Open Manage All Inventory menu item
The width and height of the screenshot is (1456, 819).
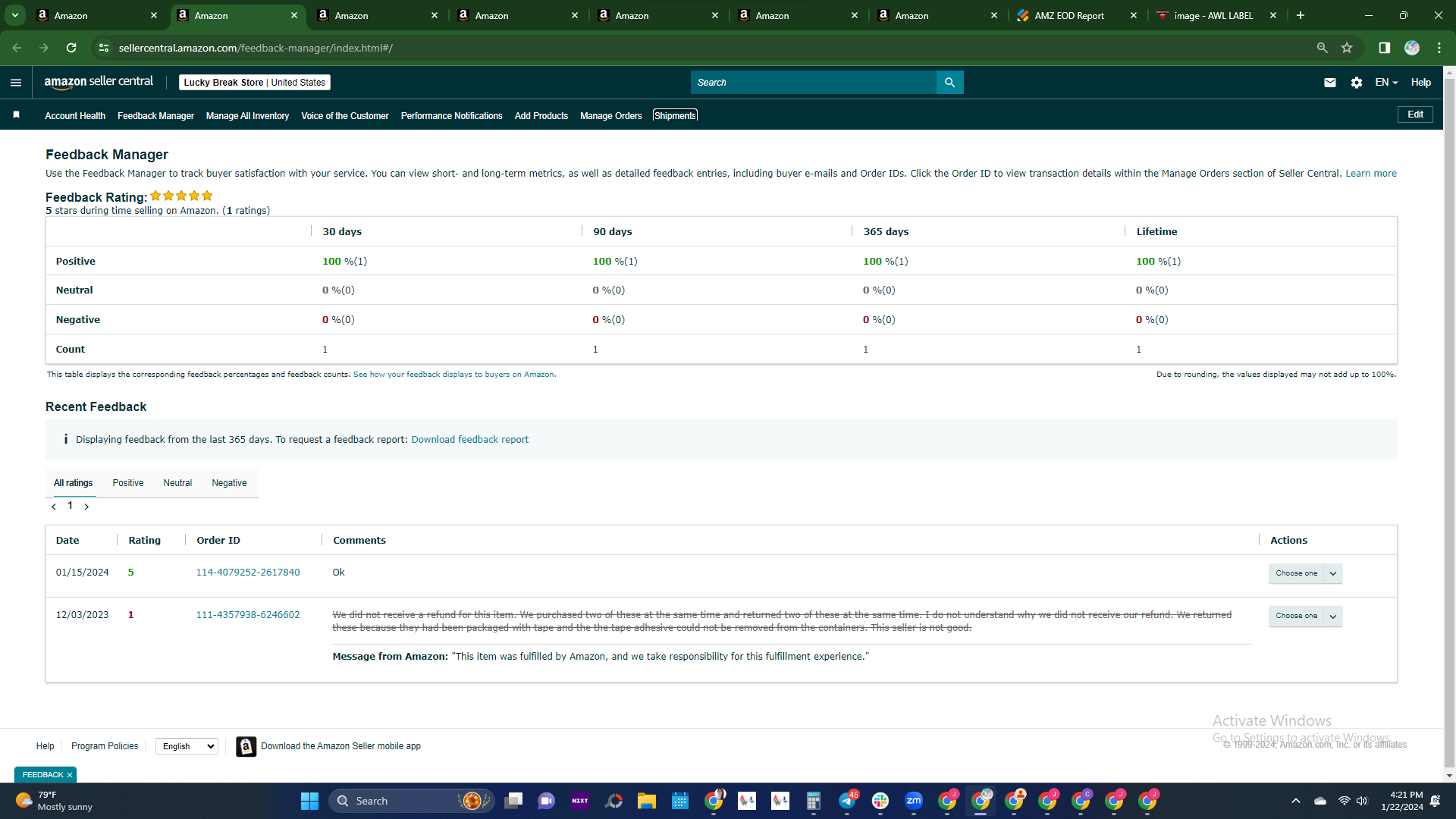247,116
